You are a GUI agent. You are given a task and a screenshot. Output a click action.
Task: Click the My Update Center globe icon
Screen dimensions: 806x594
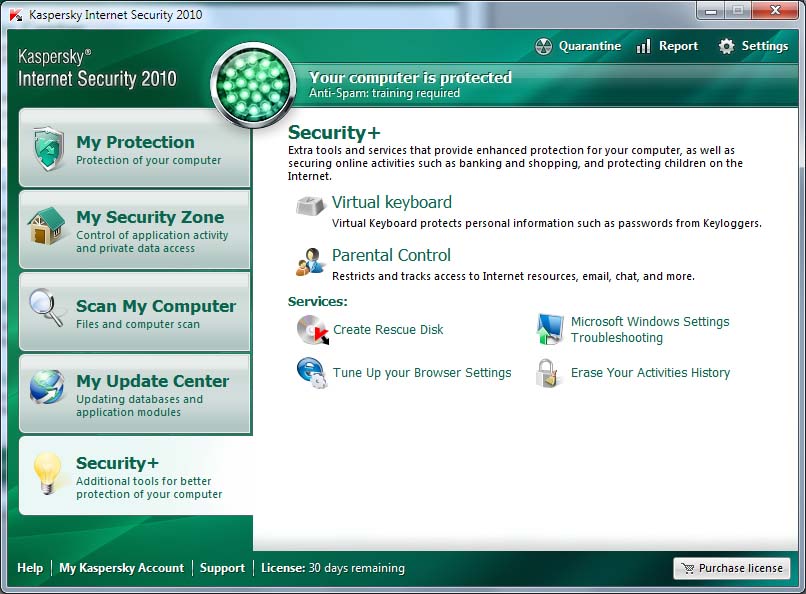[47, 387]
